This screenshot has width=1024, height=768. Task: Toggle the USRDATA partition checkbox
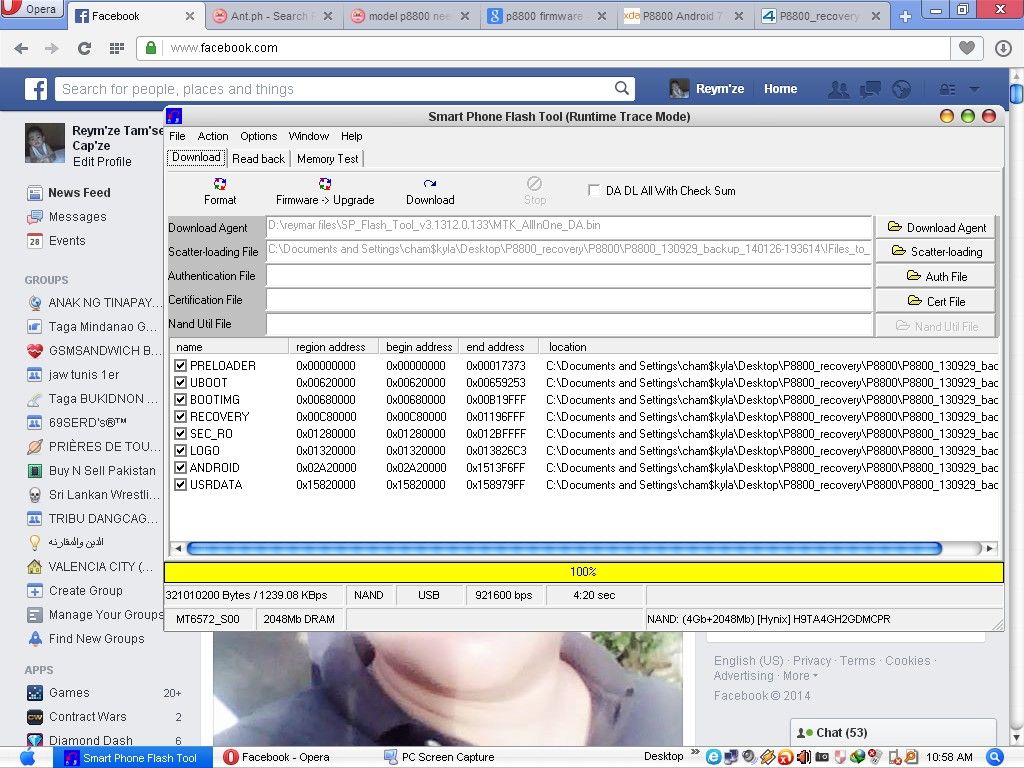click(x=181, y=485)
